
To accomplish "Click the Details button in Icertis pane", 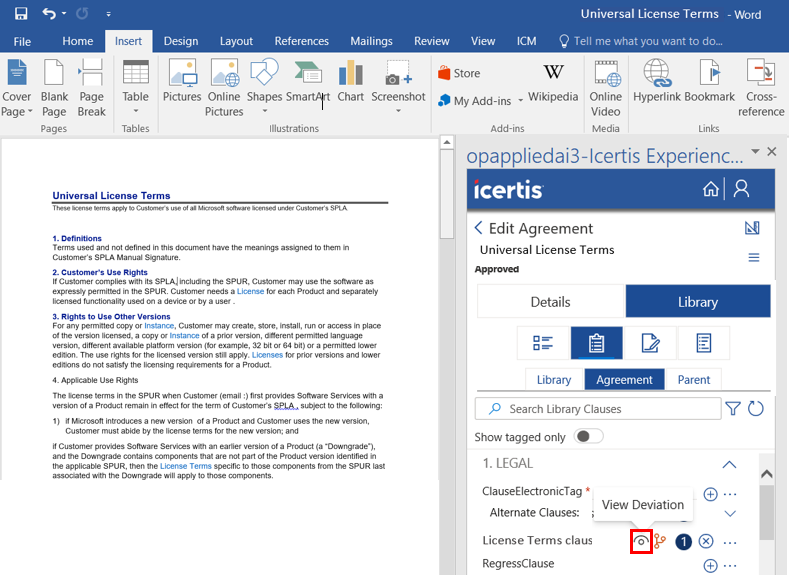I will tap(550, 301).
